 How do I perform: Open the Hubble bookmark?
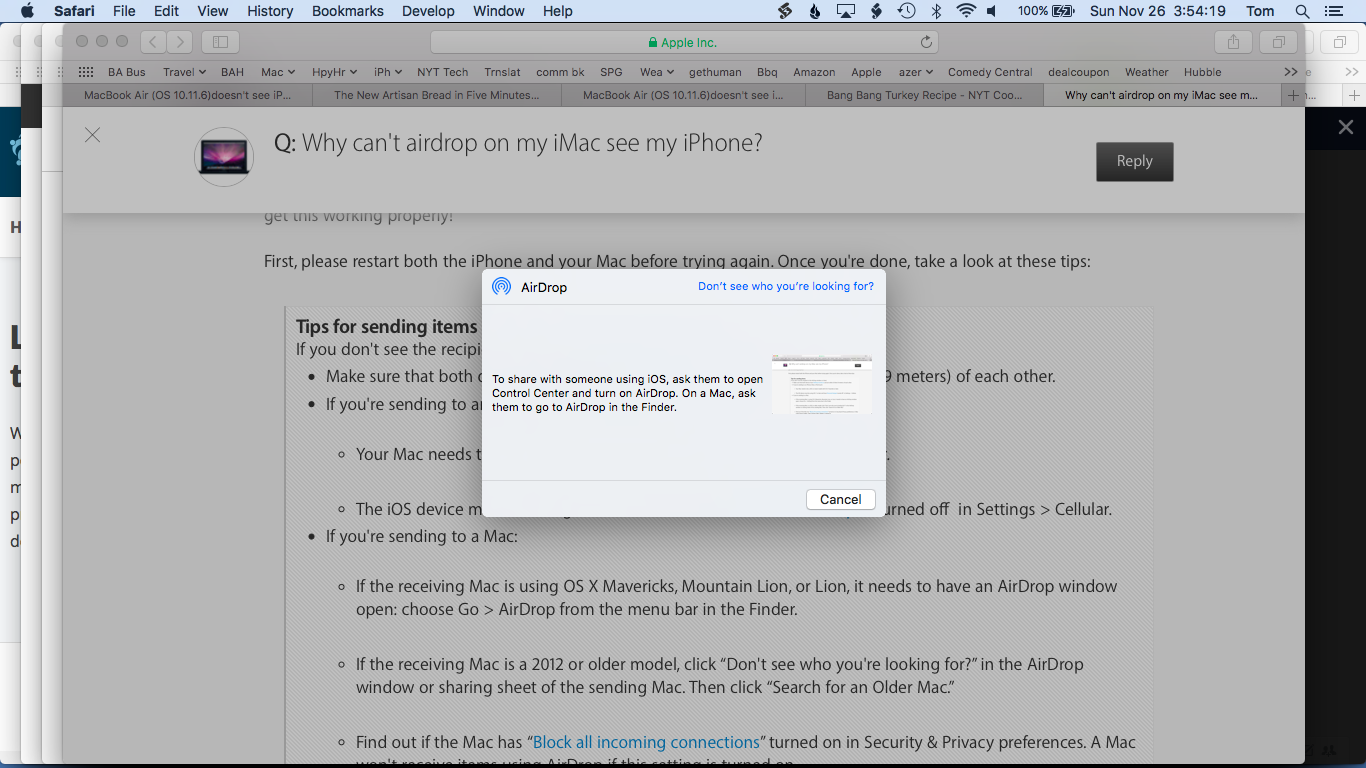point(1203,72)
